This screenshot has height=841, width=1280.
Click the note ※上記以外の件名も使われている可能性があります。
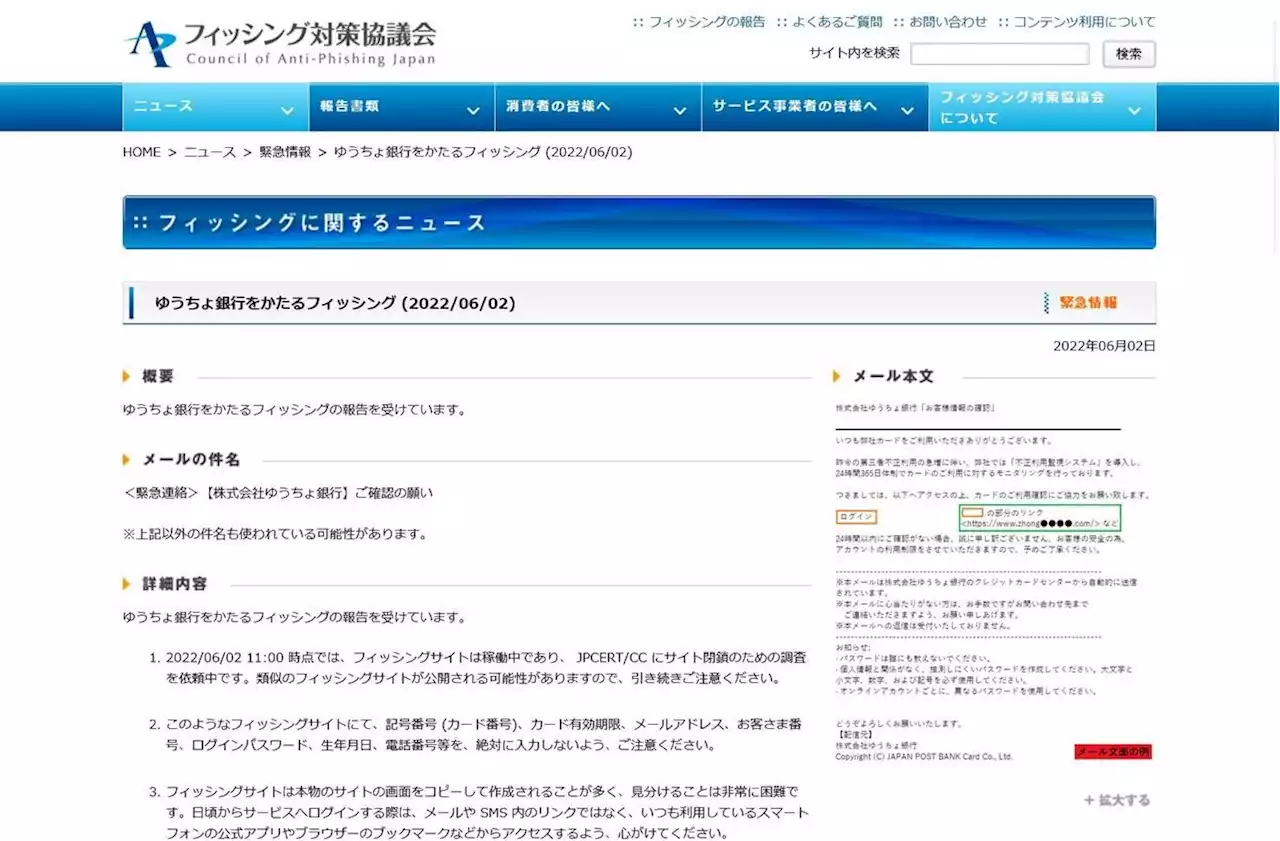(x=275, y=534)
